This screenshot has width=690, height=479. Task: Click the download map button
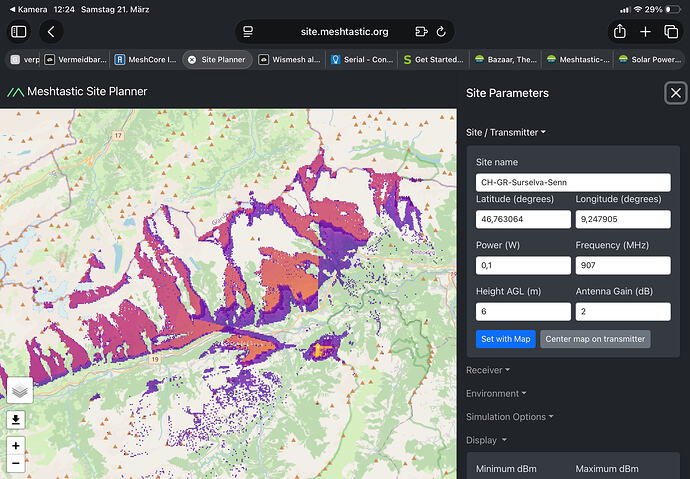[16, 420]
